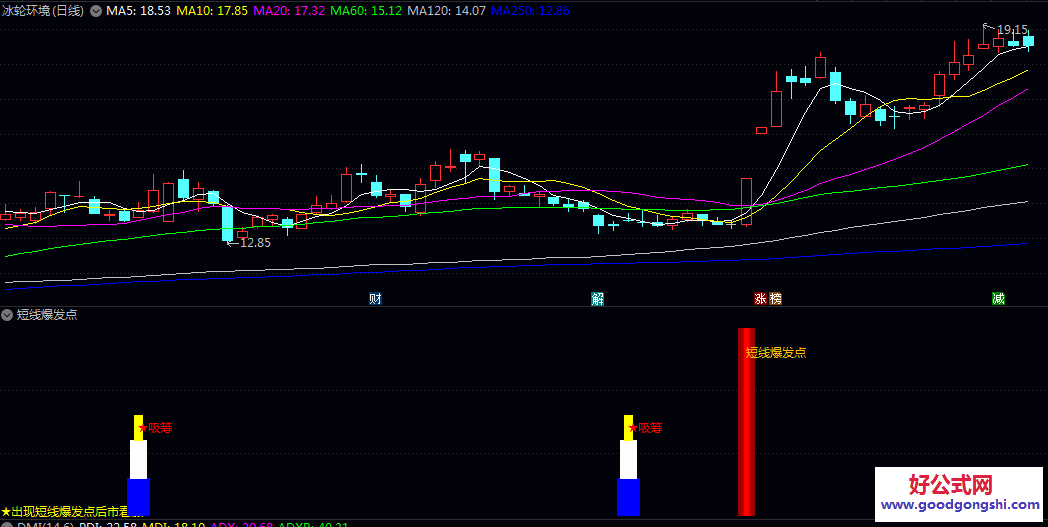
Task: Open the dropdown arrow beside 冰轮环境(日线)
Action: [96, 11]
